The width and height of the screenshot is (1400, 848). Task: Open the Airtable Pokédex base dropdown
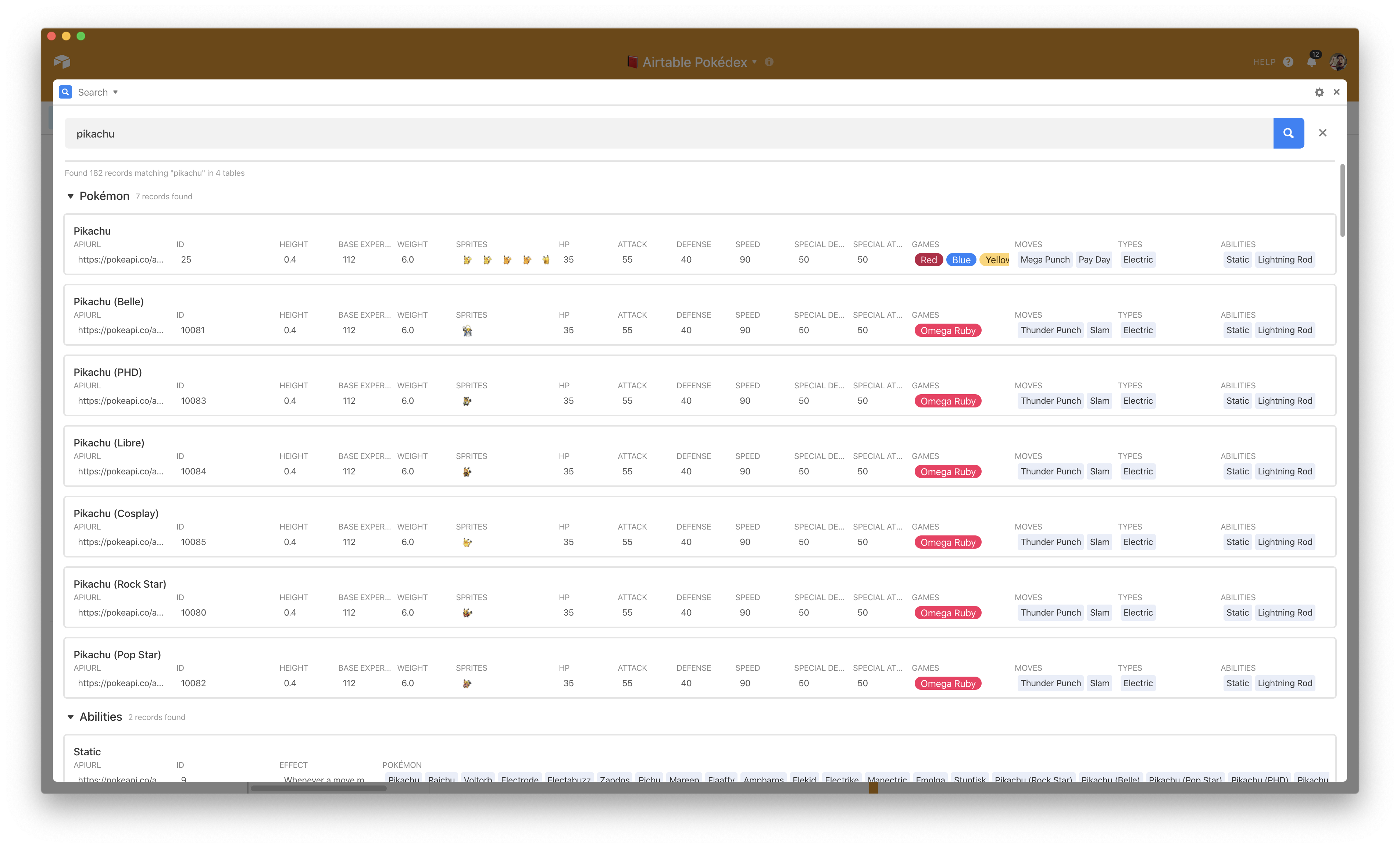pyautogui.click(x=754, y=63)
